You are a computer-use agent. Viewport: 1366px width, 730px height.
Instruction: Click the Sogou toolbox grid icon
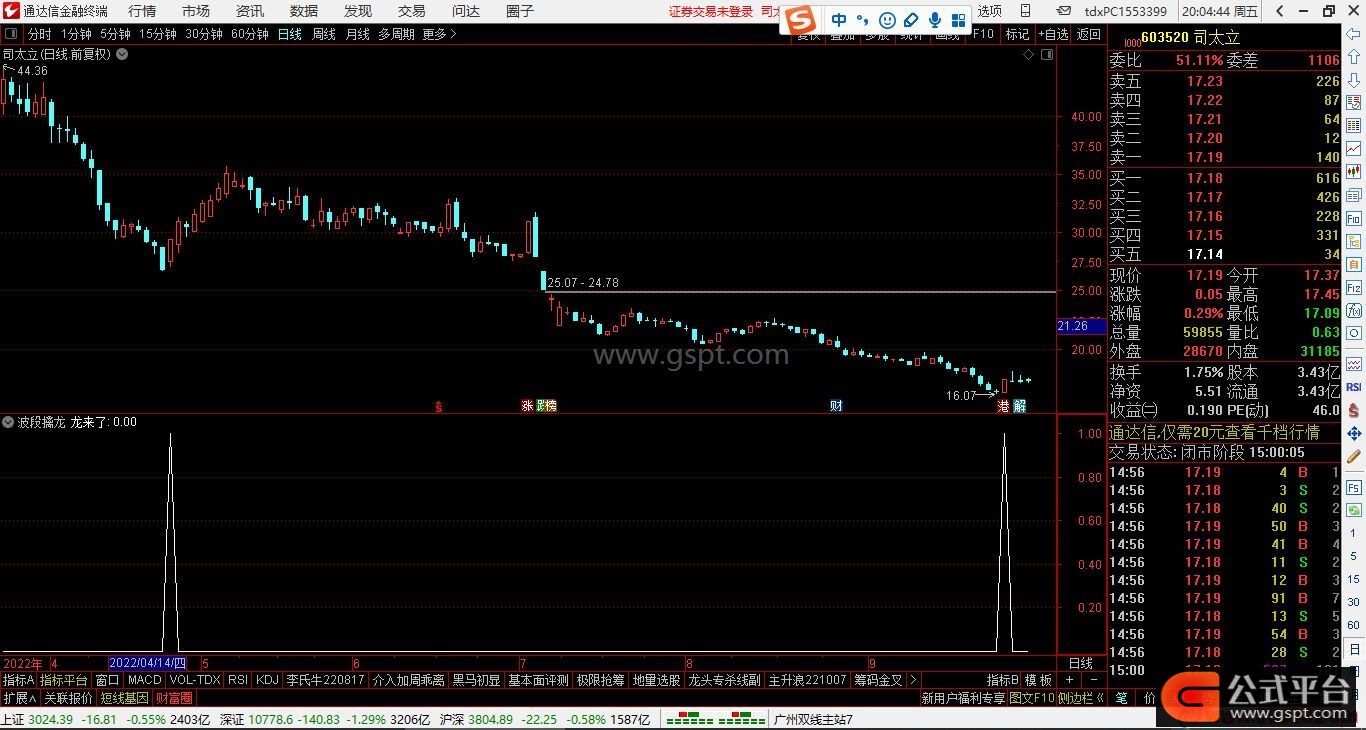point(959,20)
